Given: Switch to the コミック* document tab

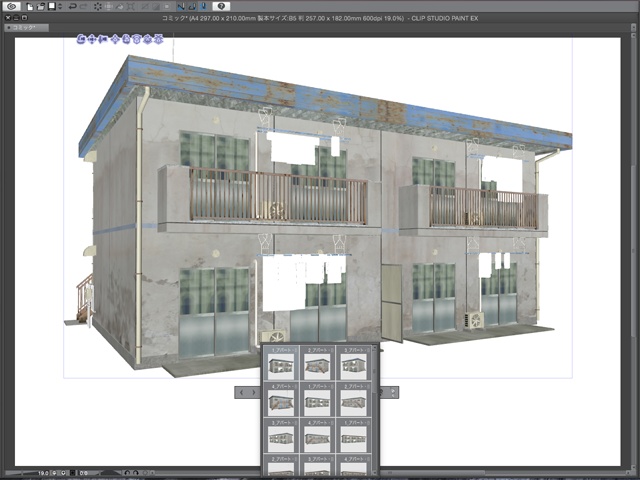Looking at the screenshot, I should click(27, 28).
